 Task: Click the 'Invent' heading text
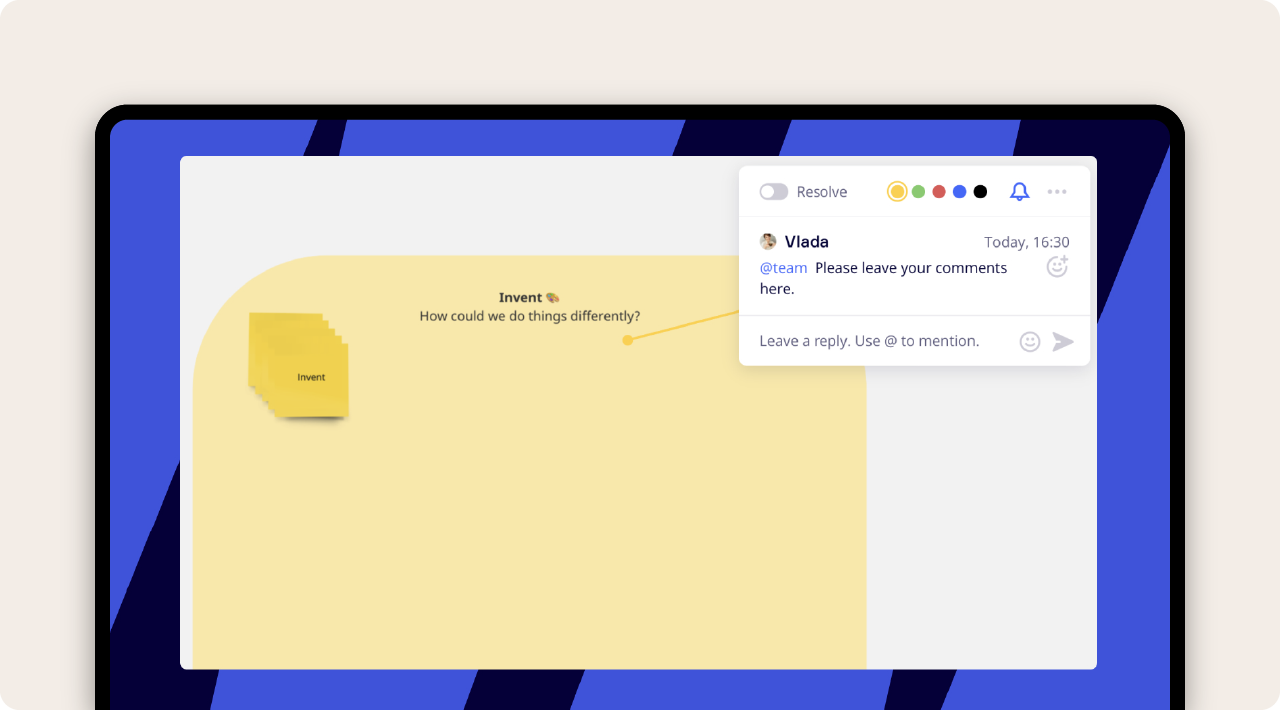[x=520, y=297]
